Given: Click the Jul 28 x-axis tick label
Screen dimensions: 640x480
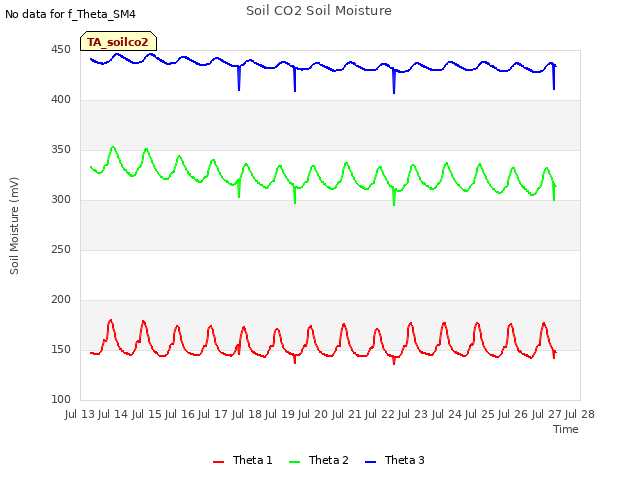Looking at the screenshot, I should pyautogui.click(x=580, y=414).
